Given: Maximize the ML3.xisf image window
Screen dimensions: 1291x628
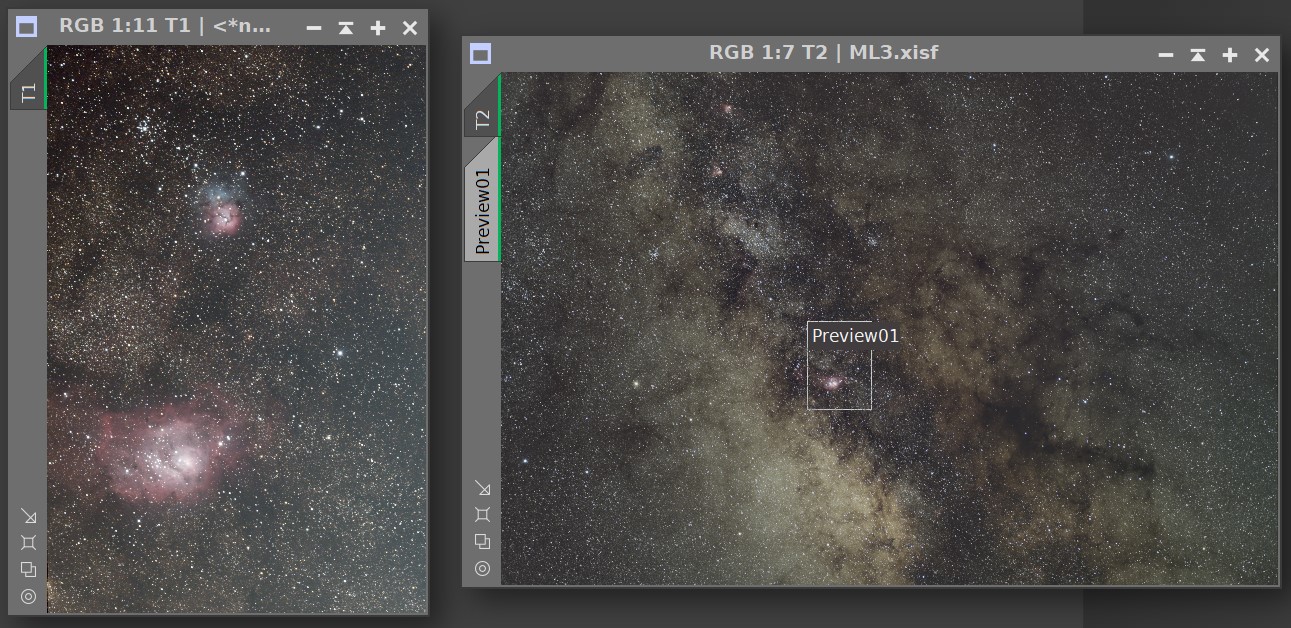Looking at the screenshot, I should 1229,55.
